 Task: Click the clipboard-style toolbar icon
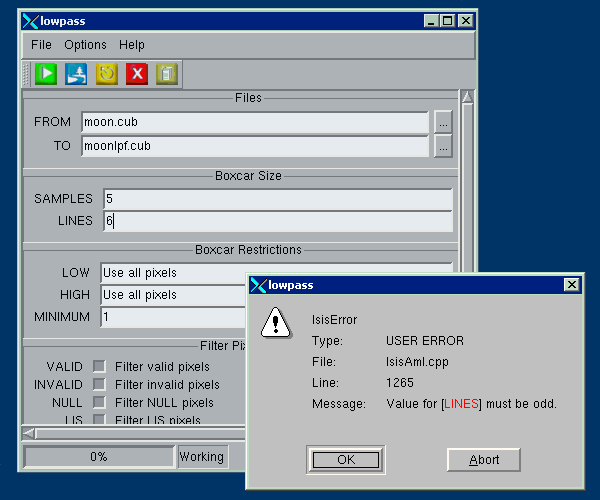point(166,73)
